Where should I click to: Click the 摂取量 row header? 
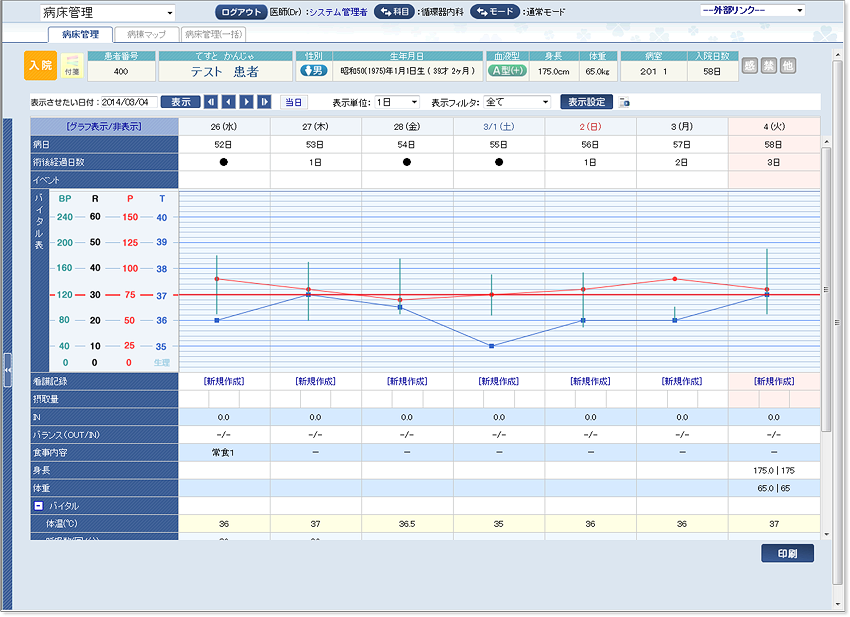pos(104,399)
